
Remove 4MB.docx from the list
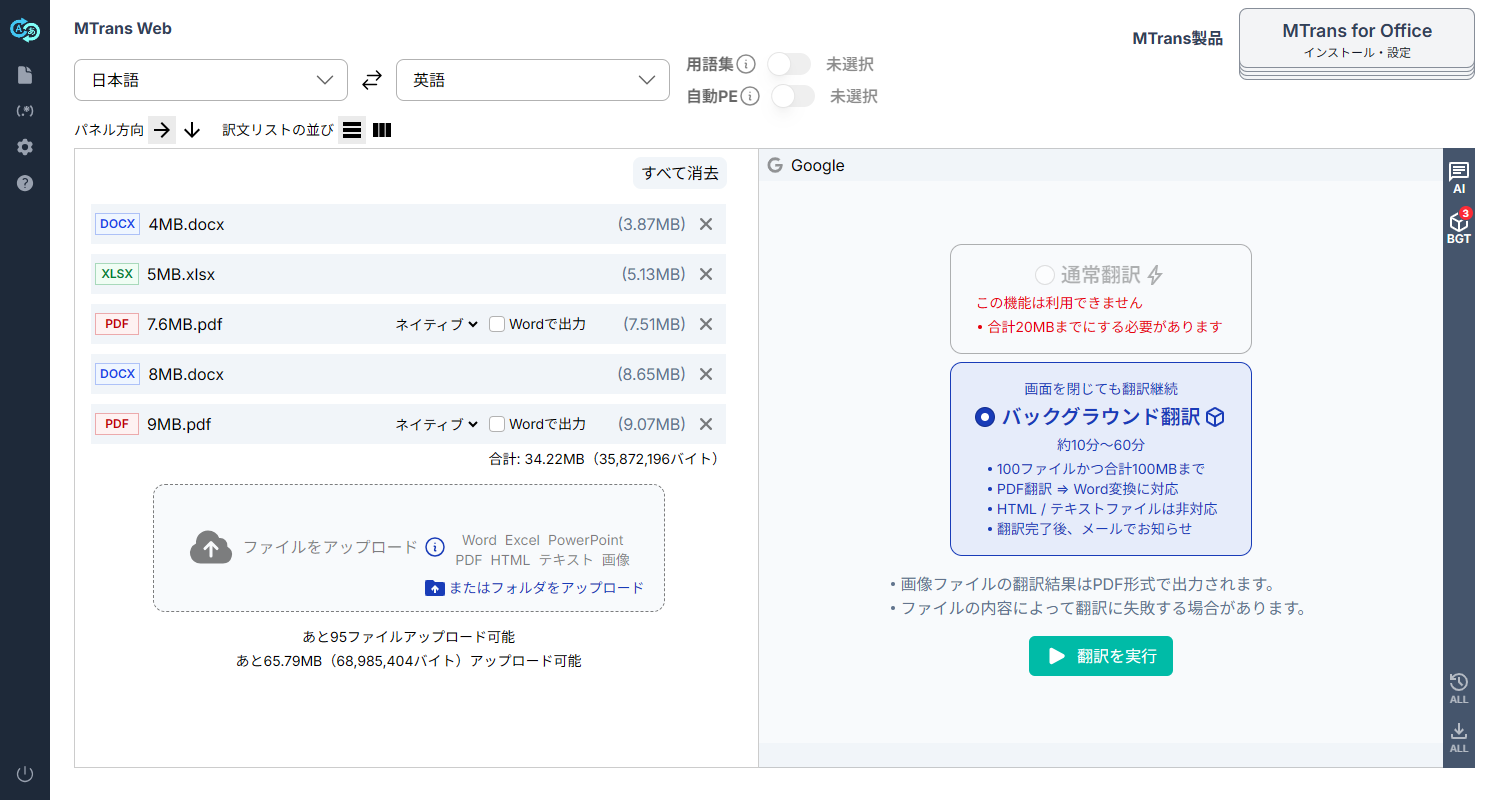(x=706, y=224)
